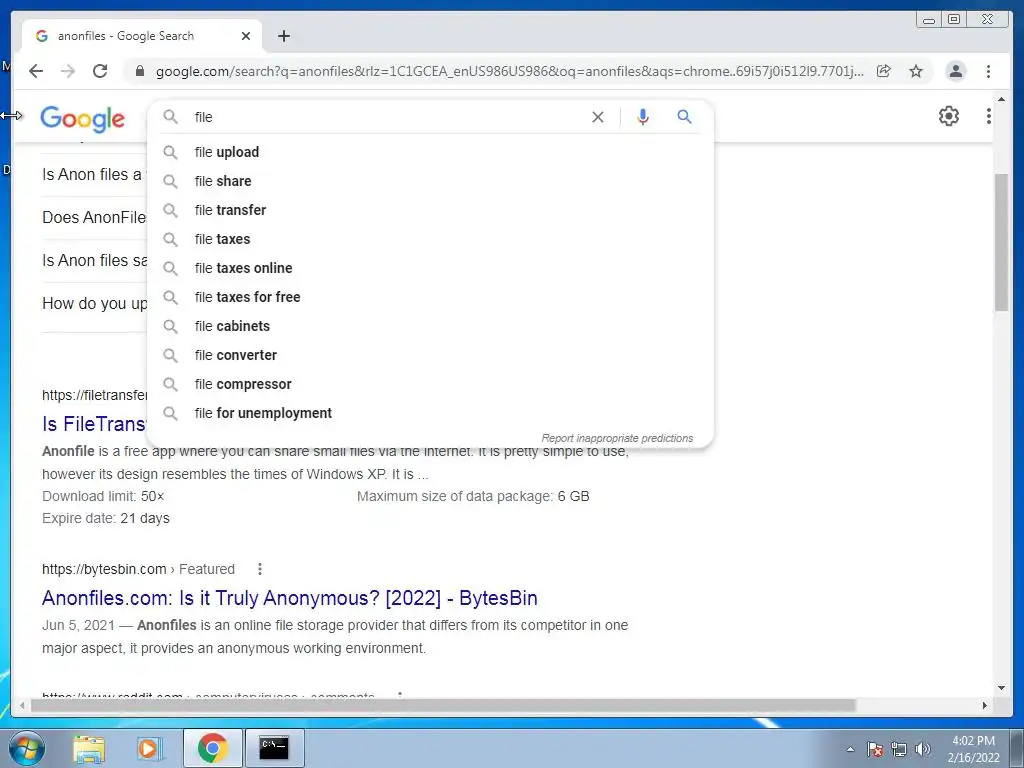
Task: Expand the 'Is Anon files sa' question
Action: tap(95, 261)
